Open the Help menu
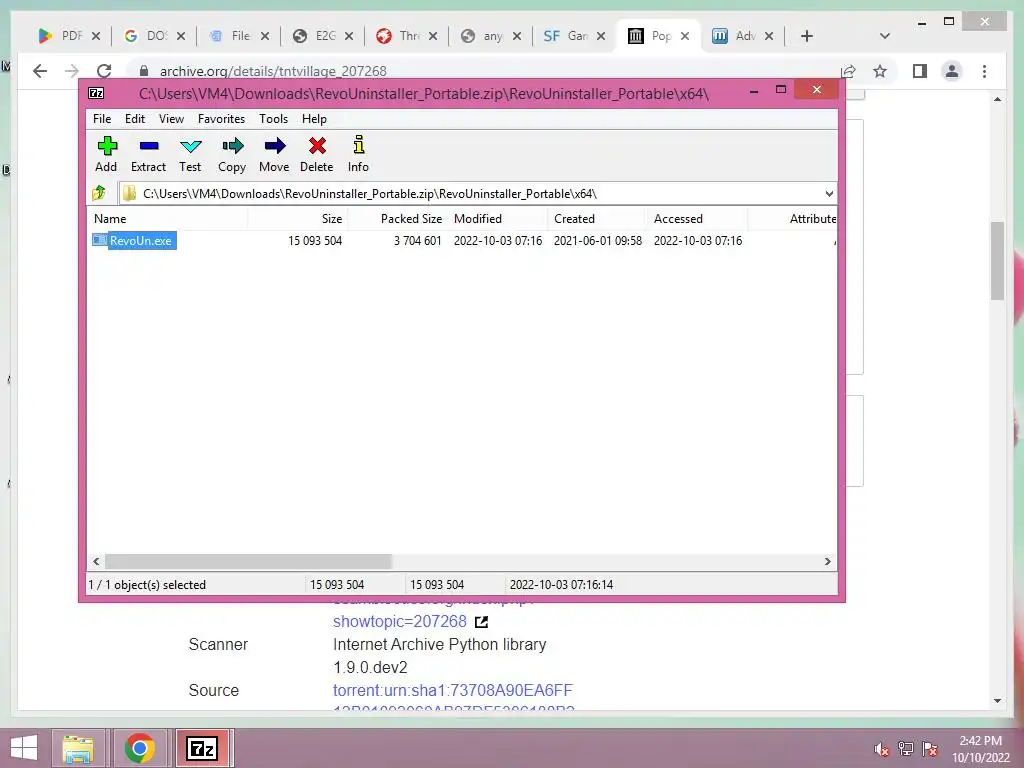Screen dimensions: 1024x768 click(314, 119)
